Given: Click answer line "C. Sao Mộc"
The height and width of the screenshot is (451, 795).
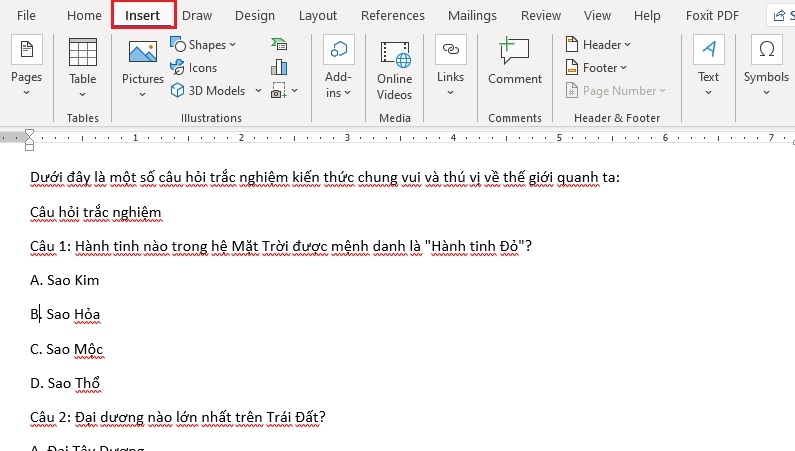Looking at the screenshot, I should coord(66,349).
